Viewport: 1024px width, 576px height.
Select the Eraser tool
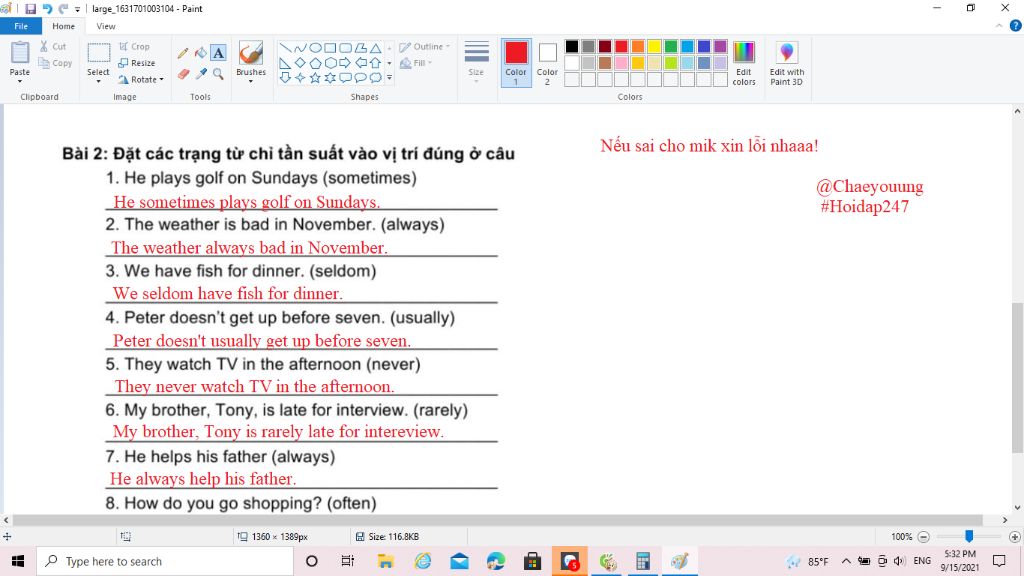pos(184,74)
